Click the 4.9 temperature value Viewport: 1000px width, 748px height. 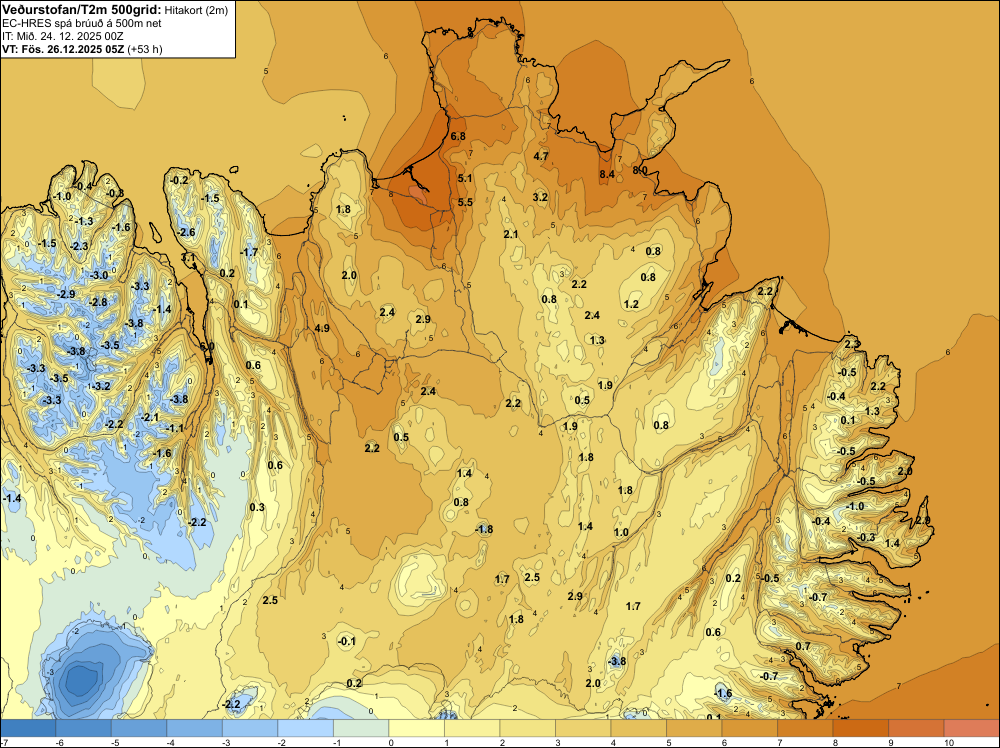(322, 328)
